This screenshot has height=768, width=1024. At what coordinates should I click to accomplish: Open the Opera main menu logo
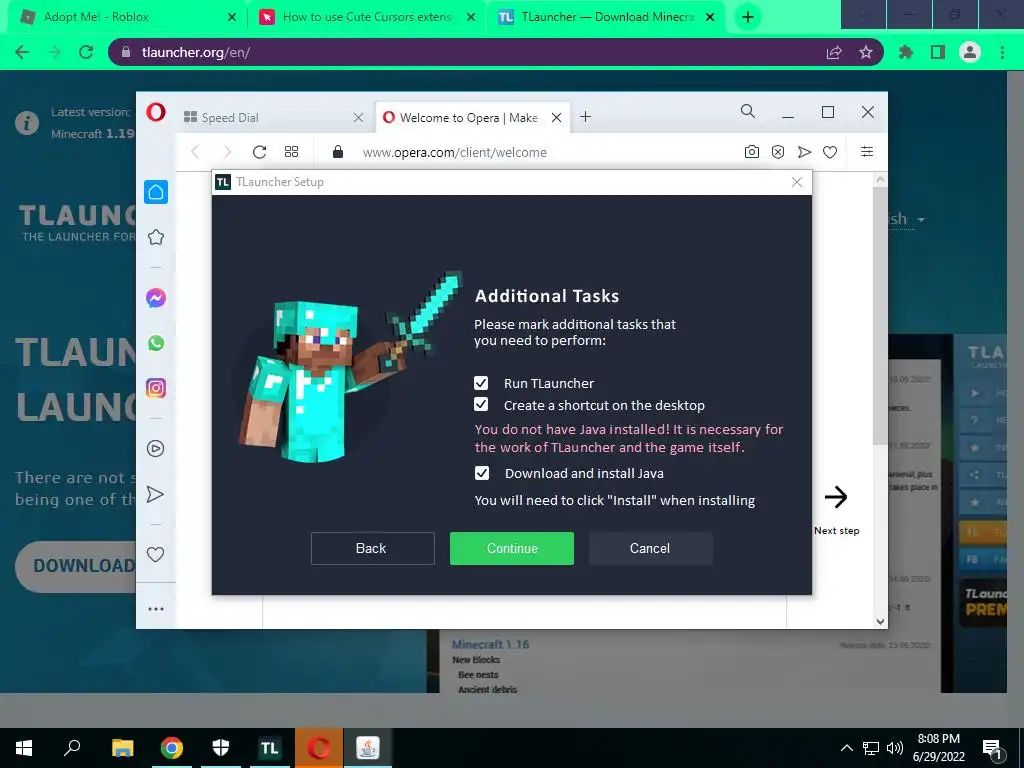click(155, 112)
